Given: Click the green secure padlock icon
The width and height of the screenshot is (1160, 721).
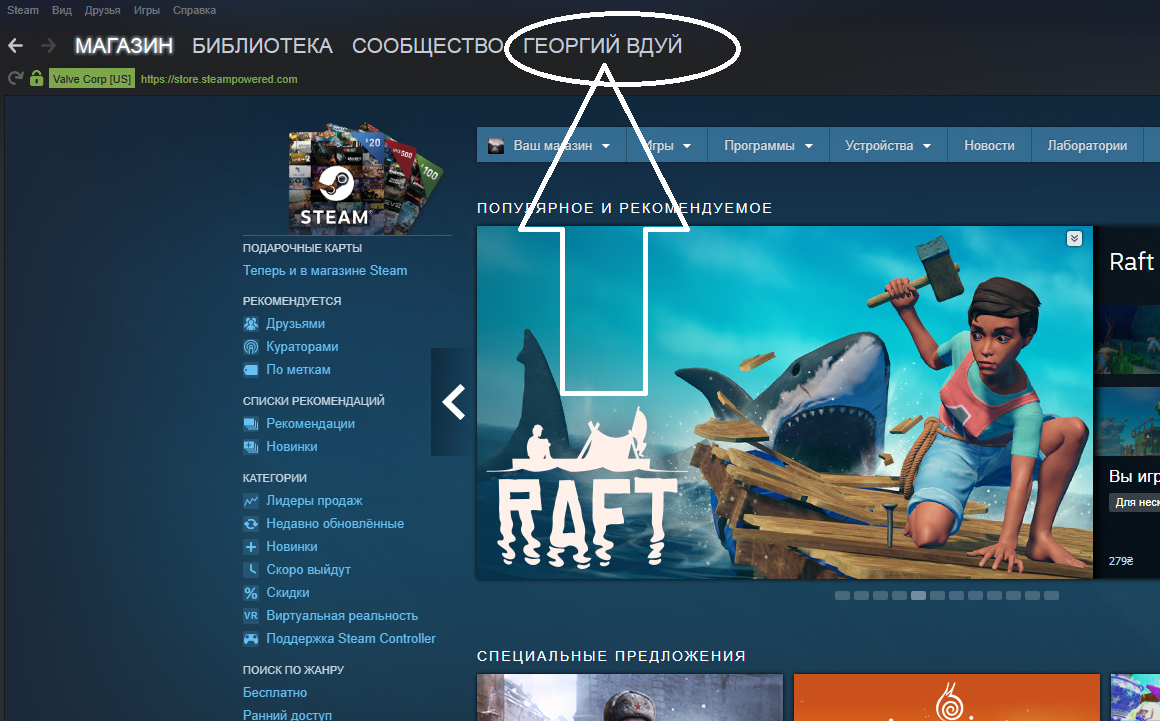Looking at the screenshot, I should [x=37, y=78].
